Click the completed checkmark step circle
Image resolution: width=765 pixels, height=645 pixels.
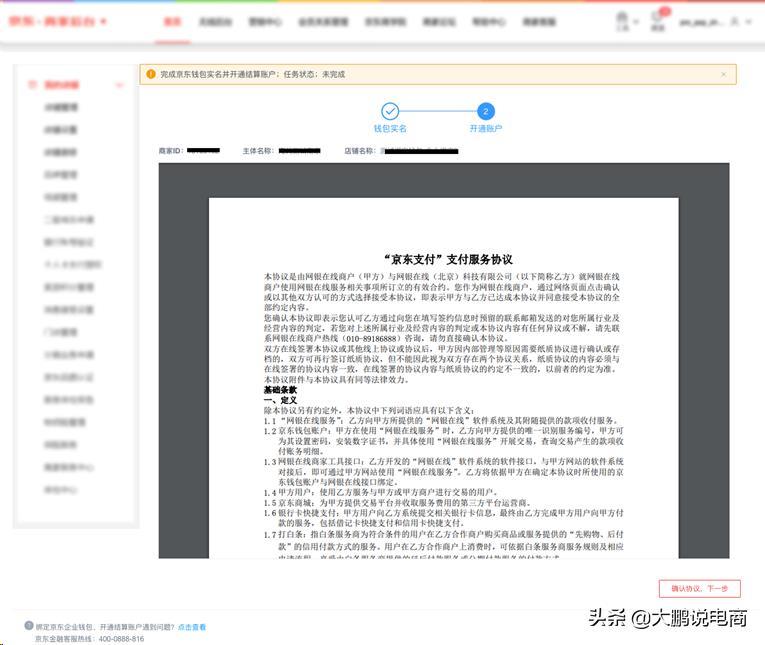(390, 111)
